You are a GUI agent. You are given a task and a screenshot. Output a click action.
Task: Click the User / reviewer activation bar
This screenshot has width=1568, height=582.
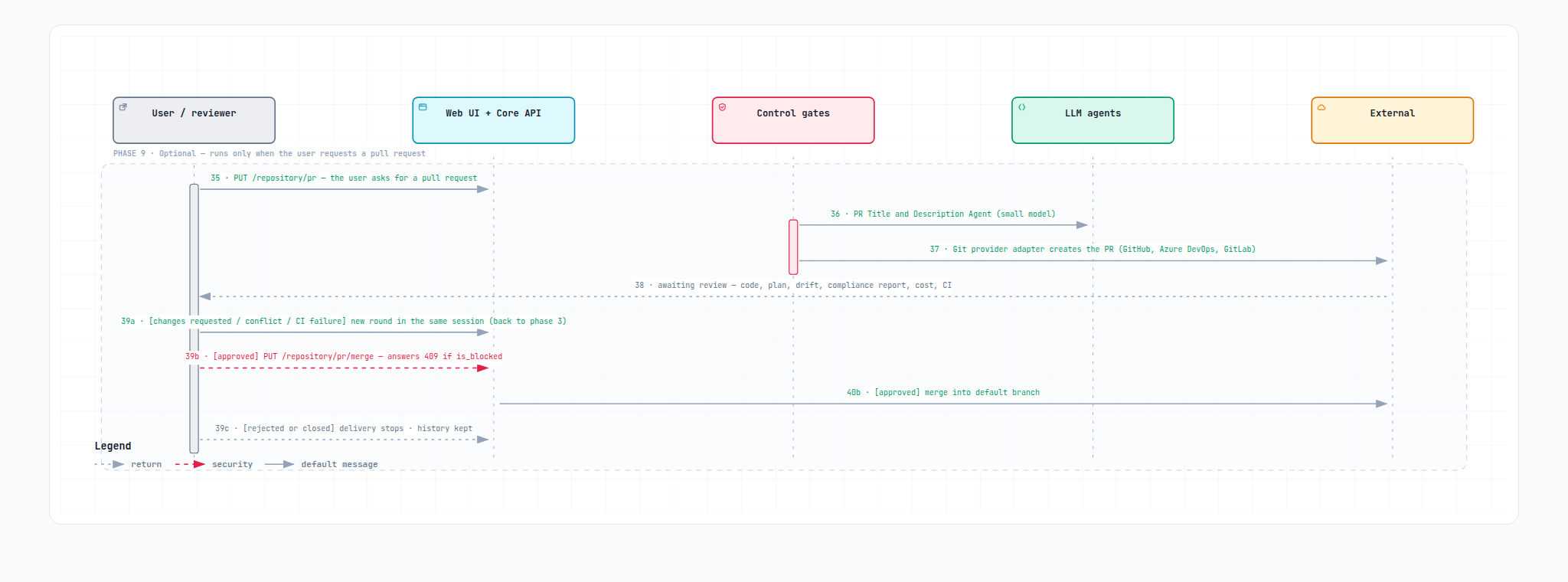[194, 319]
